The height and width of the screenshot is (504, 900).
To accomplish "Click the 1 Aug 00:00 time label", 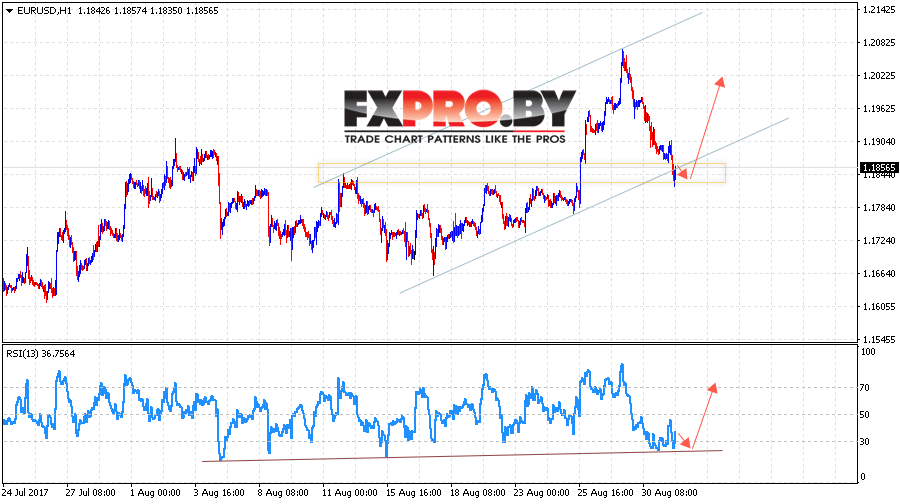I will pyautogui.click(x=155, y=493).
